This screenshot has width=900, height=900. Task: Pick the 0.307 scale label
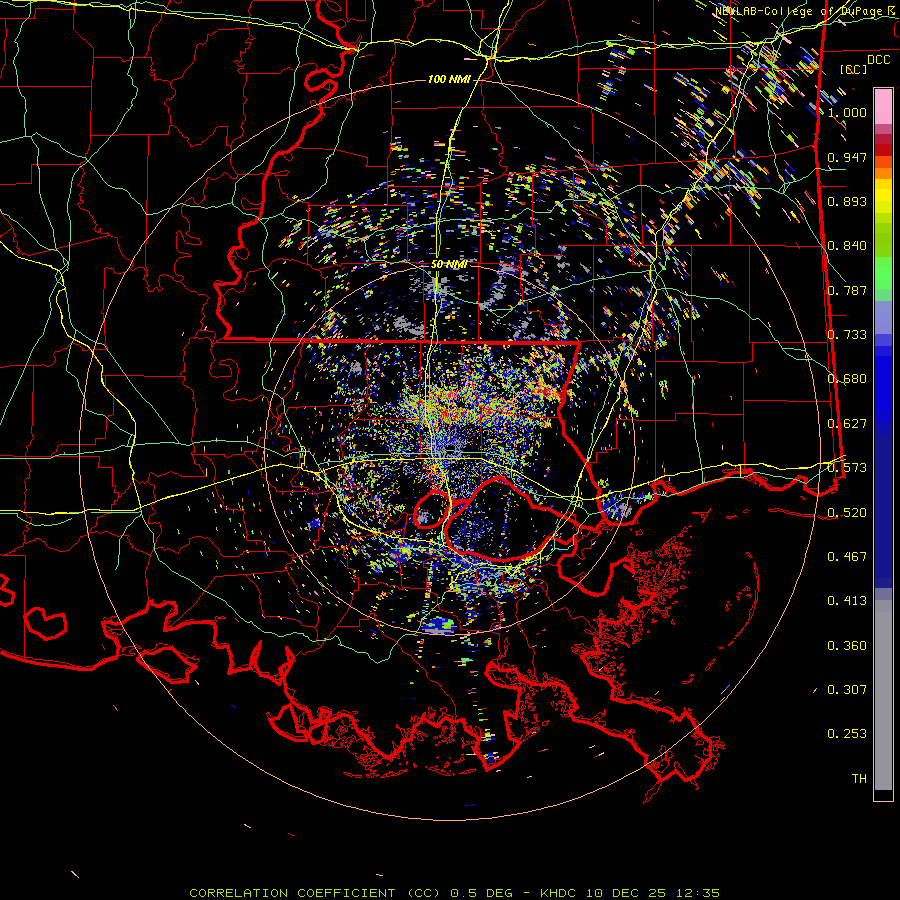(x=847, y=689)
